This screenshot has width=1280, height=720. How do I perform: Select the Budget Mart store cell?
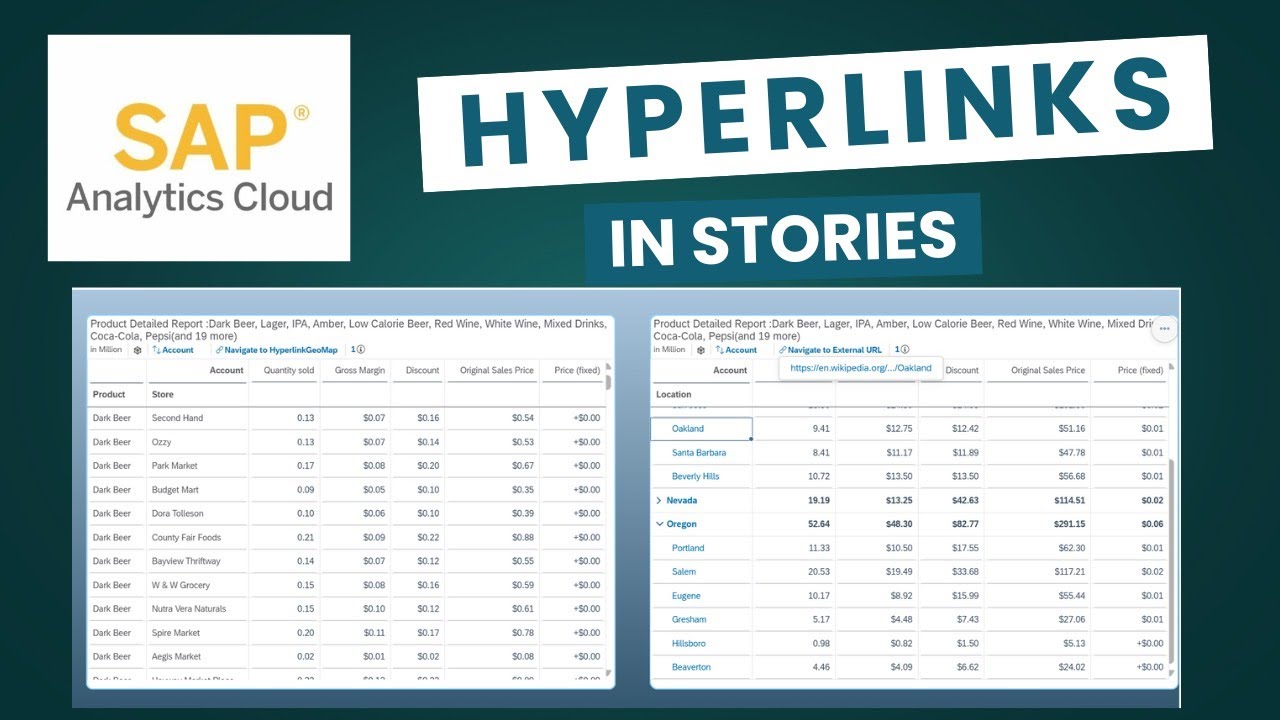[175, 490]
